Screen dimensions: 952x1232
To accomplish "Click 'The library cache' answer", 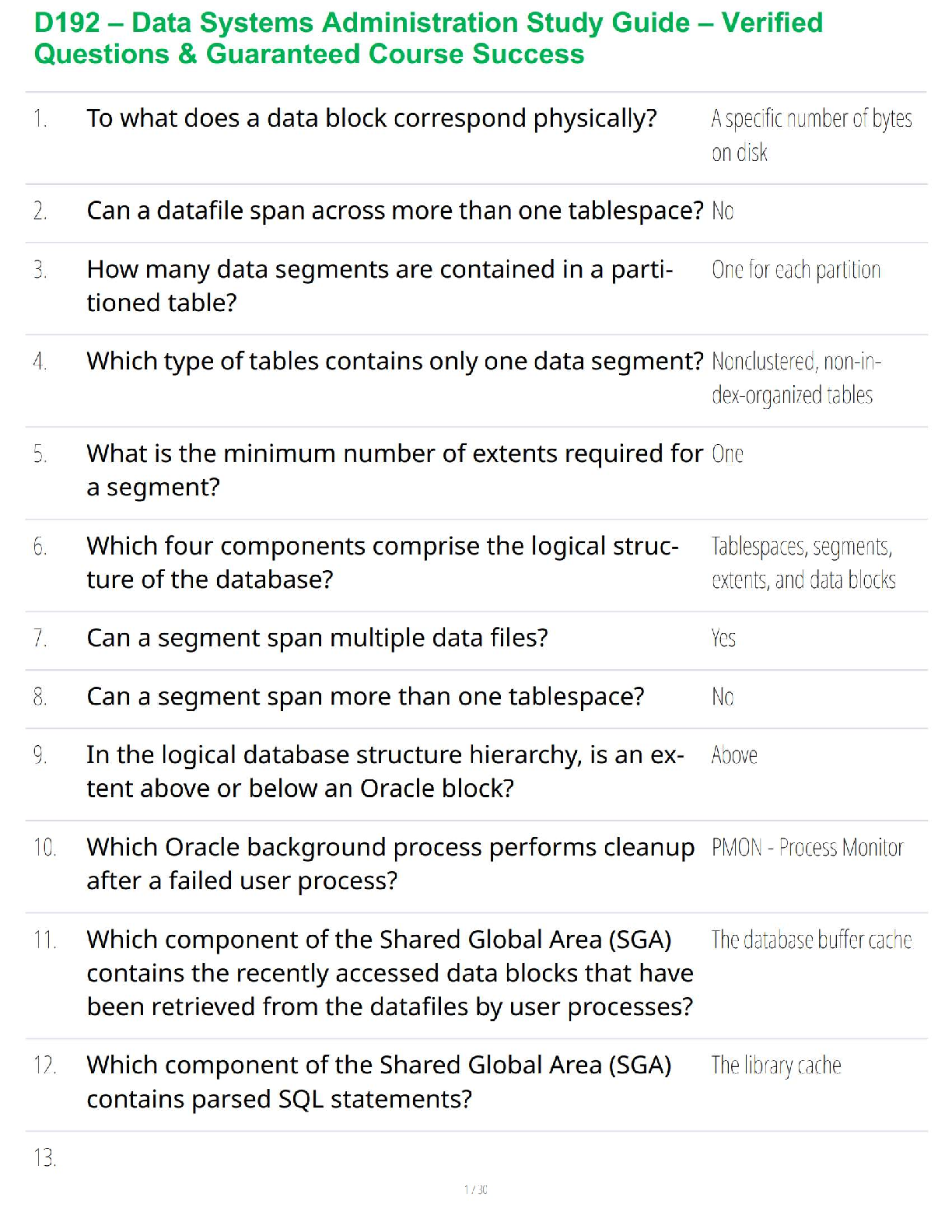I will [x=776, y=1066].
